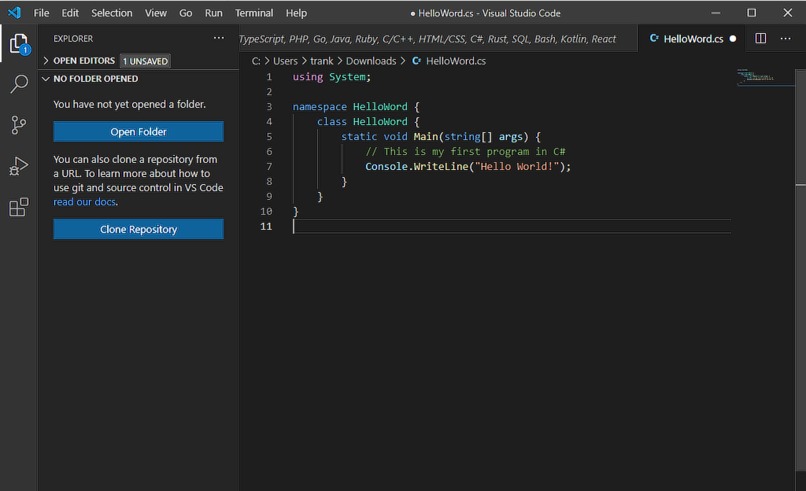Switch to the TypeScript, PHP, Go tab
This screenshot has width=806, height=491.
tap(438, 39)
